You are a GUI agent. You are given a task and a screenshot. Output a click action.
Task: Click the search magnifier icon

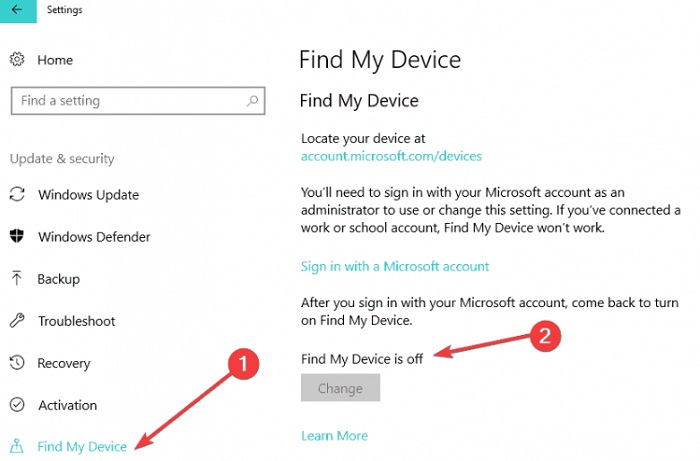coord(252,101)
